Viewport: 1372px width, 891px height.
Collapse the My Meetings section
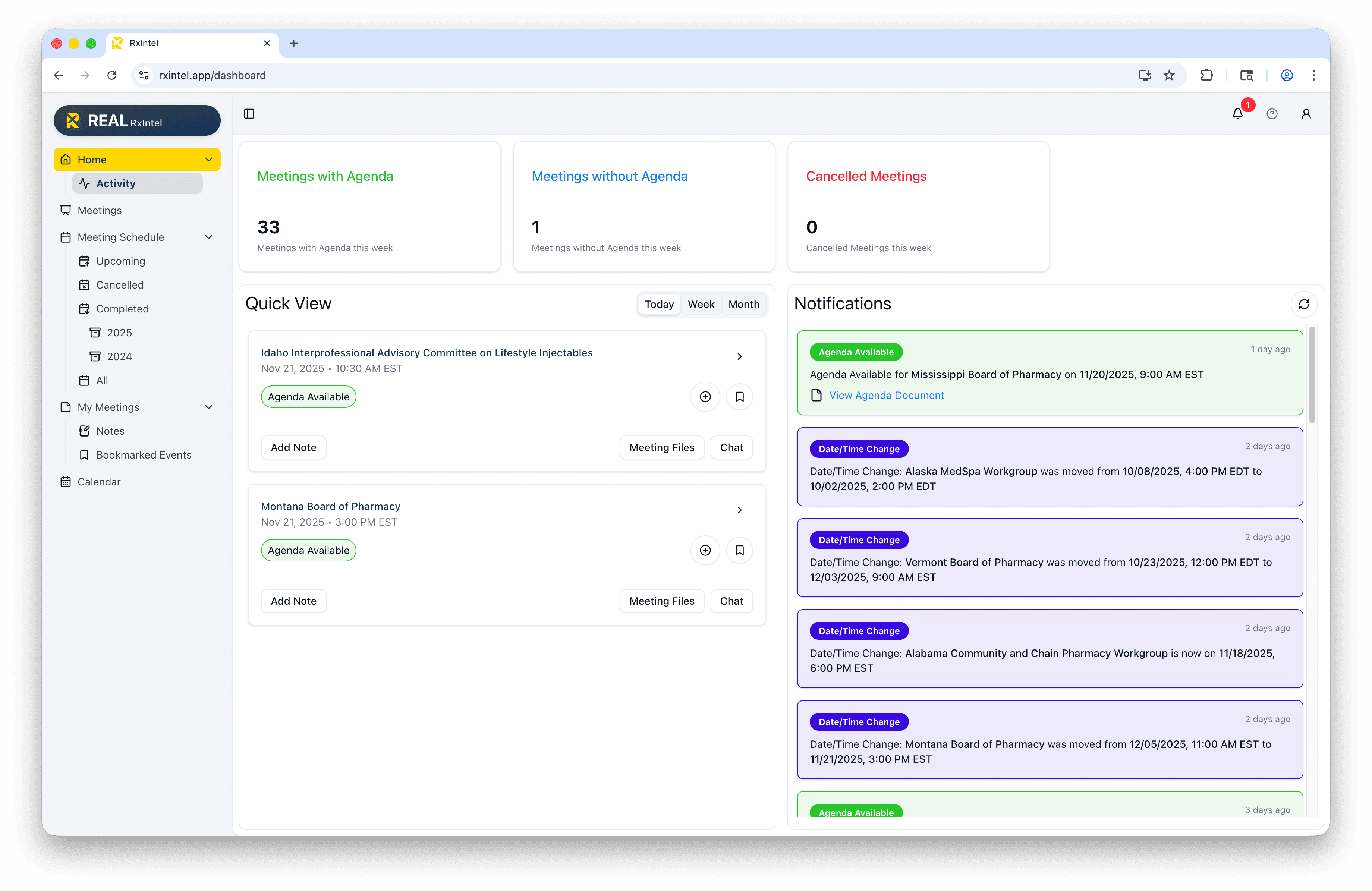pyautogui.click(x=209, y=407)
